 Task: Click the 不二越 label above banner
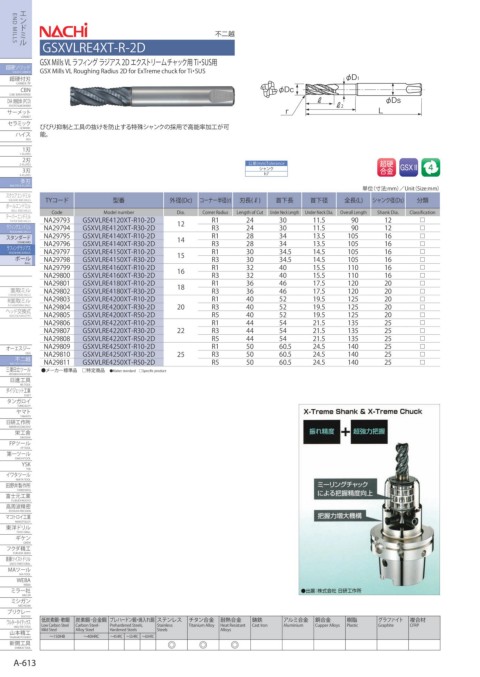tap(224, 34)
